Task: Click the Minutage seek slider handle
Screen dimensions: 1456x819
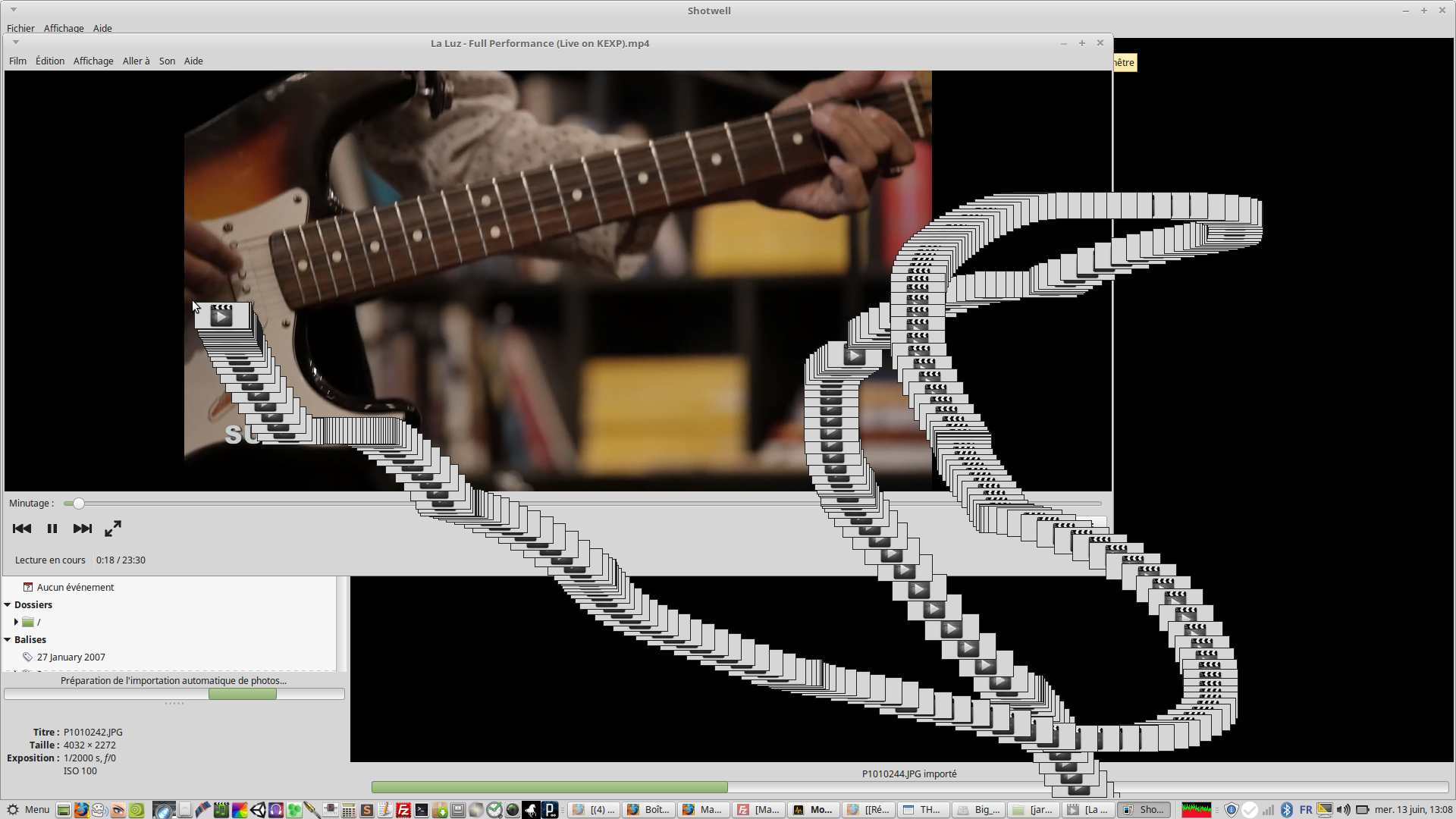Action: pyautogui.click(x=78, y=504)
